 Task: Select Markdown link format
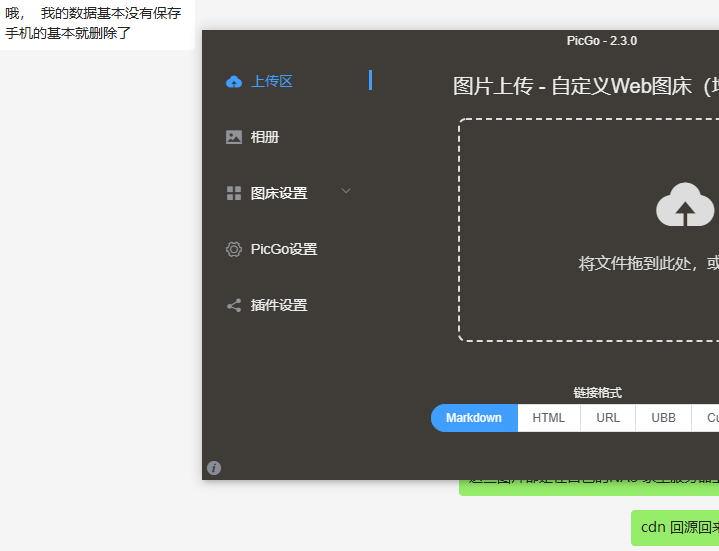pyautogui.click(x=474, y=418)
